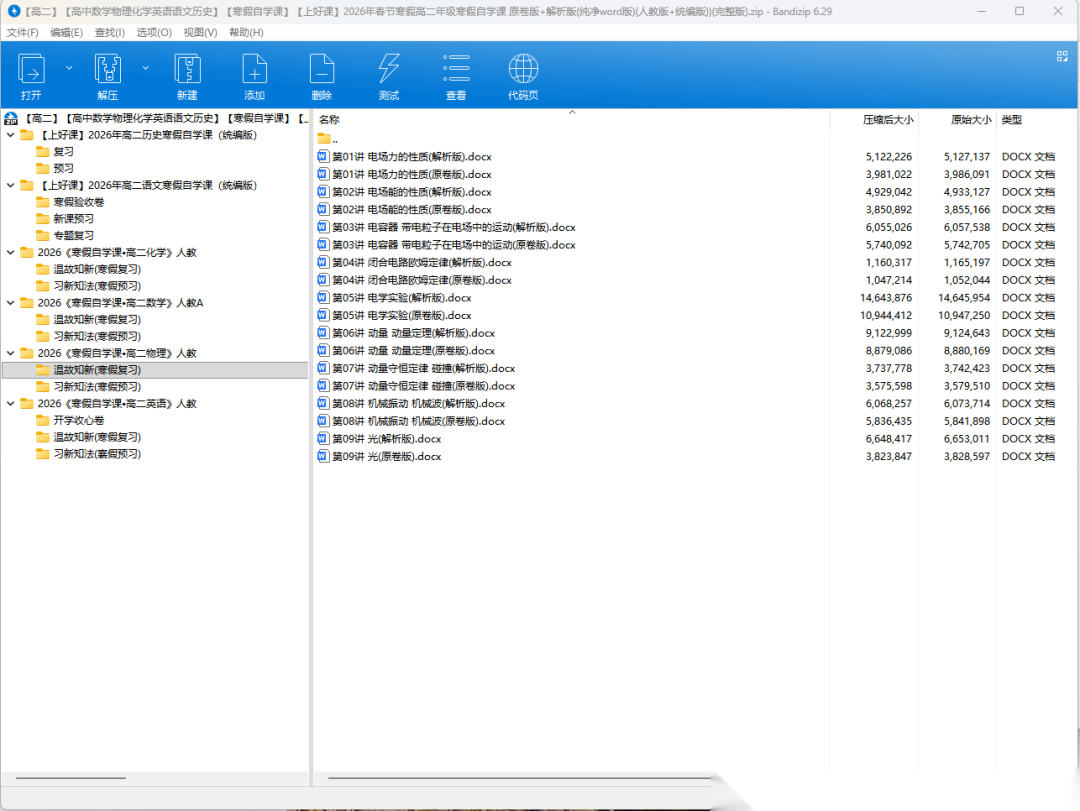Open the 选项(O) menu
The image size is (1080, 811).
coord(153,32)
